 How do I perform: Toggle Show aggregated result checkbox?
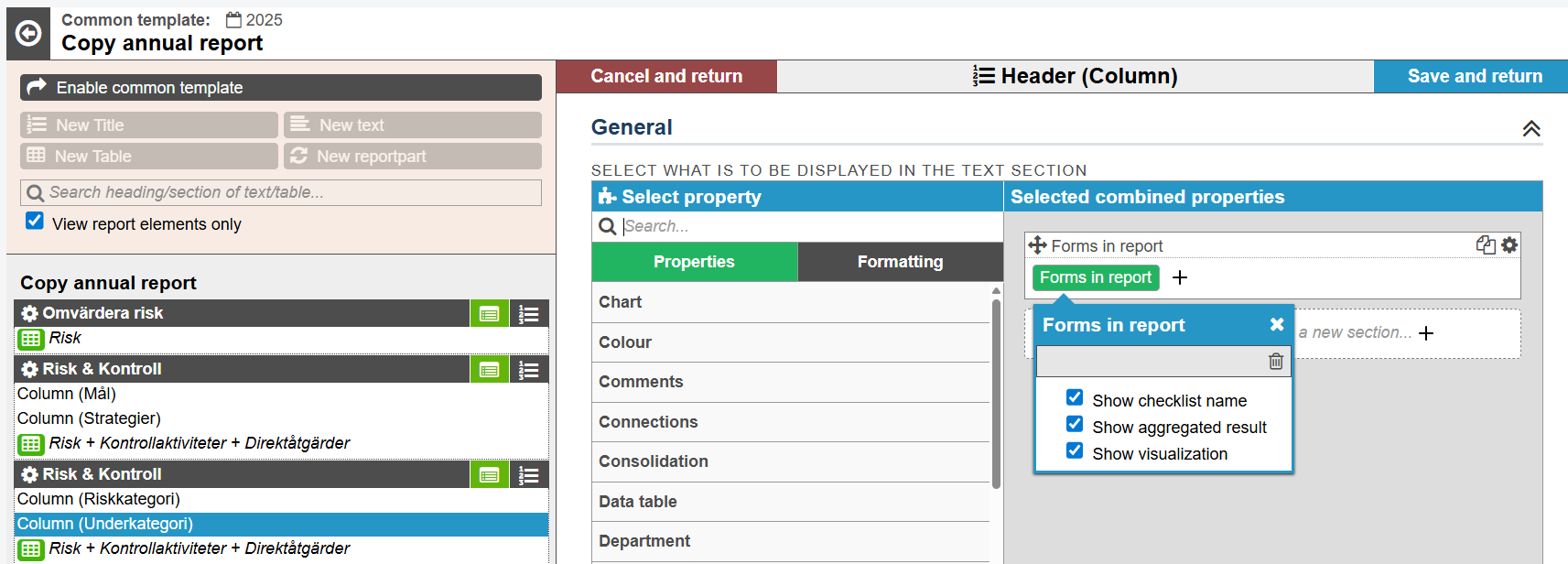pos(1075,424)
